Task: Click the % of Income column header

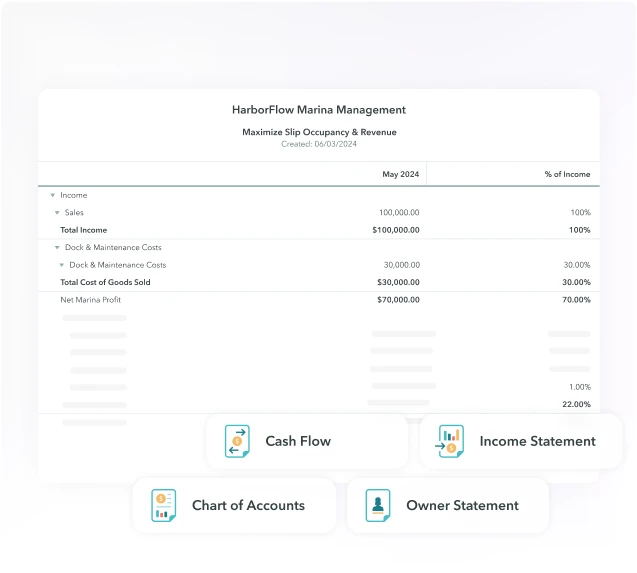Action: pyautogui.click(x=567, y=174)
